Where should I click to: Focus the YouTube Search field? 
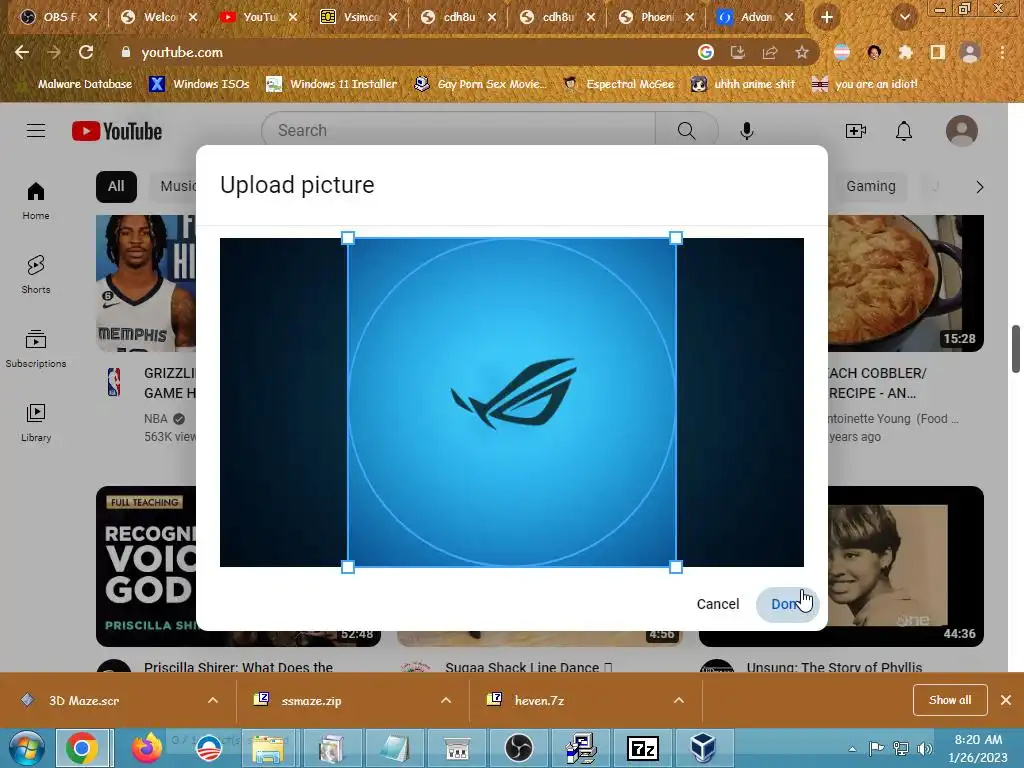coord(458,130)
